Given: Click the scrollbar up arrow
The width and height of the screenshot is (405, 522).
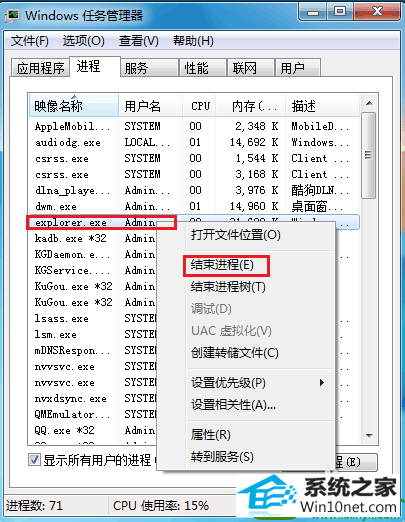Looking at the screenshot, I should coord(369,103).
